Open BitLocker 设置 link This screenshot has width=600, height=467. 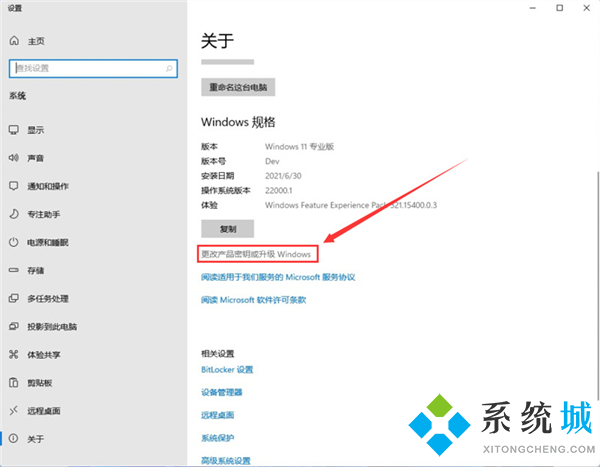pos(227,369)
